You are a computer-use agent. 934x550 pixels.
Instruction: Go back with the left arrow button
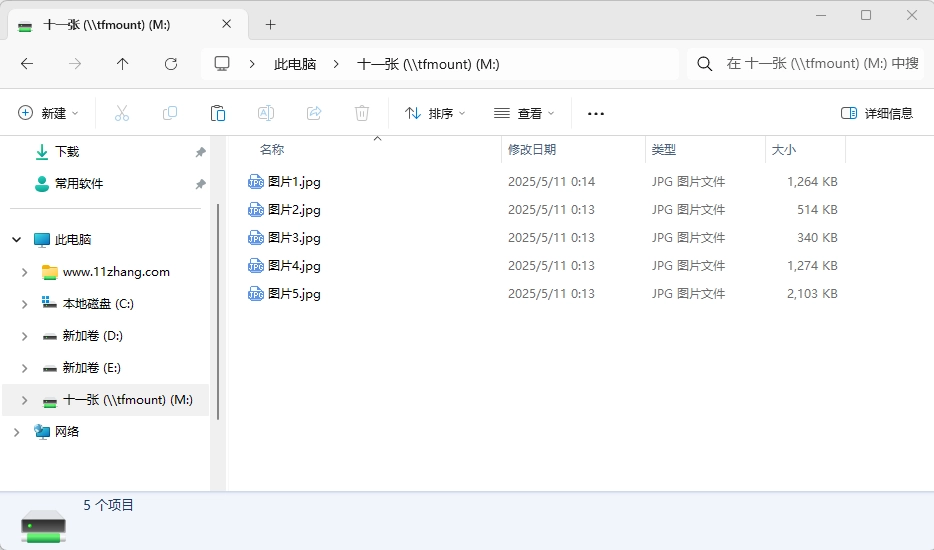pos(27,64)
